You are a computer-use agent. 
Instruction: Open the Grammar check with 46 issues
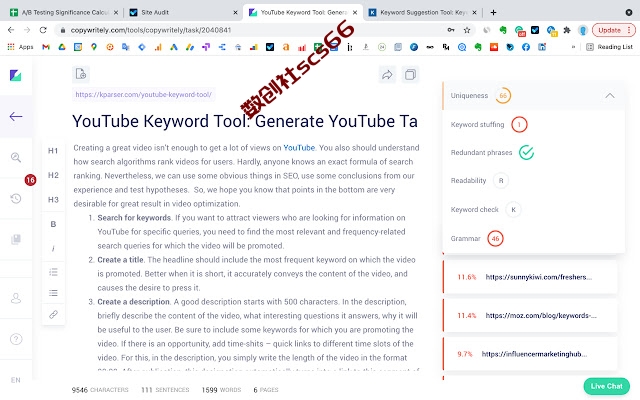pyautogui.click(x=477, y=238)
